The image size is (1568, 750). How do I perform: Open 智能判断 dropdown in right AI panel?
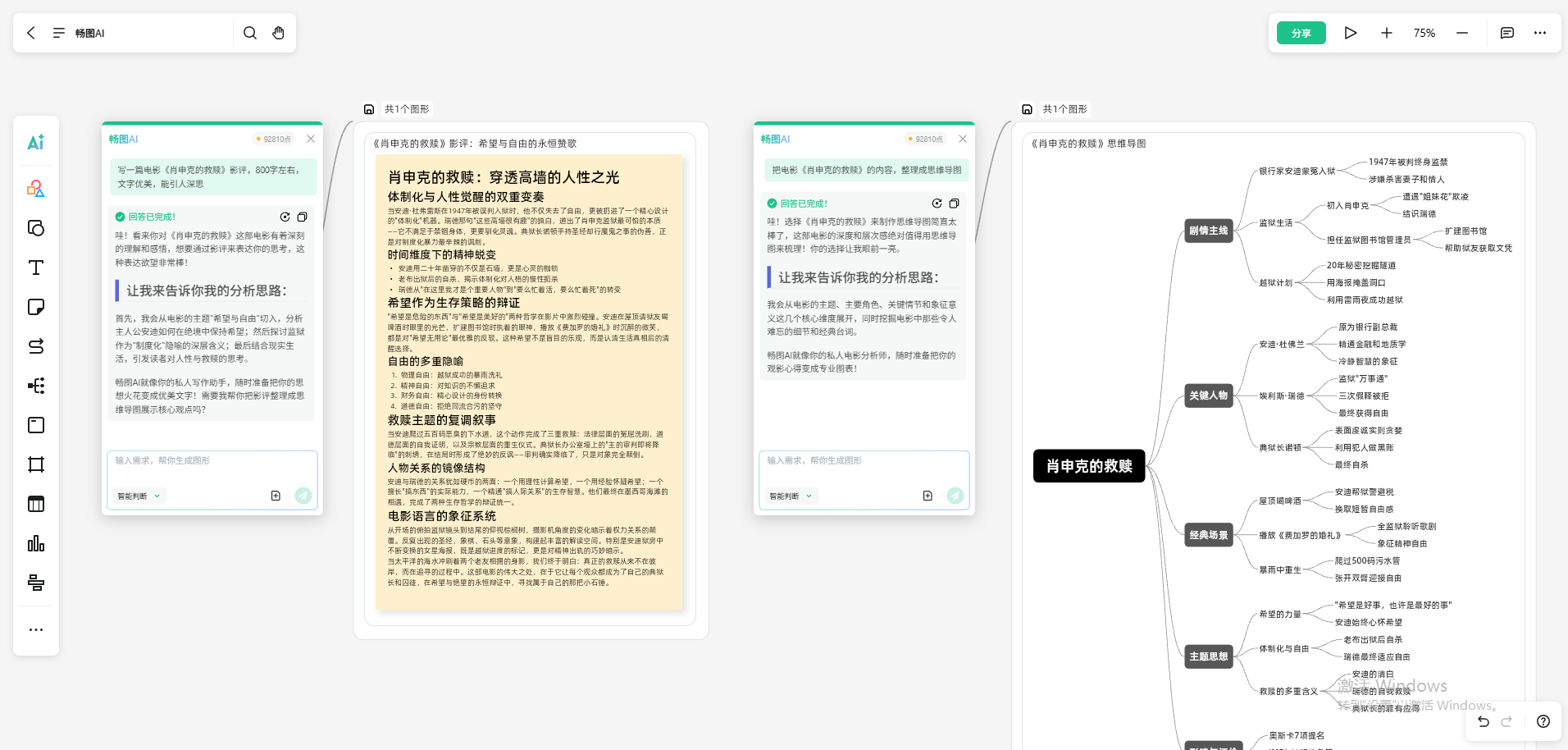point(791,496)
